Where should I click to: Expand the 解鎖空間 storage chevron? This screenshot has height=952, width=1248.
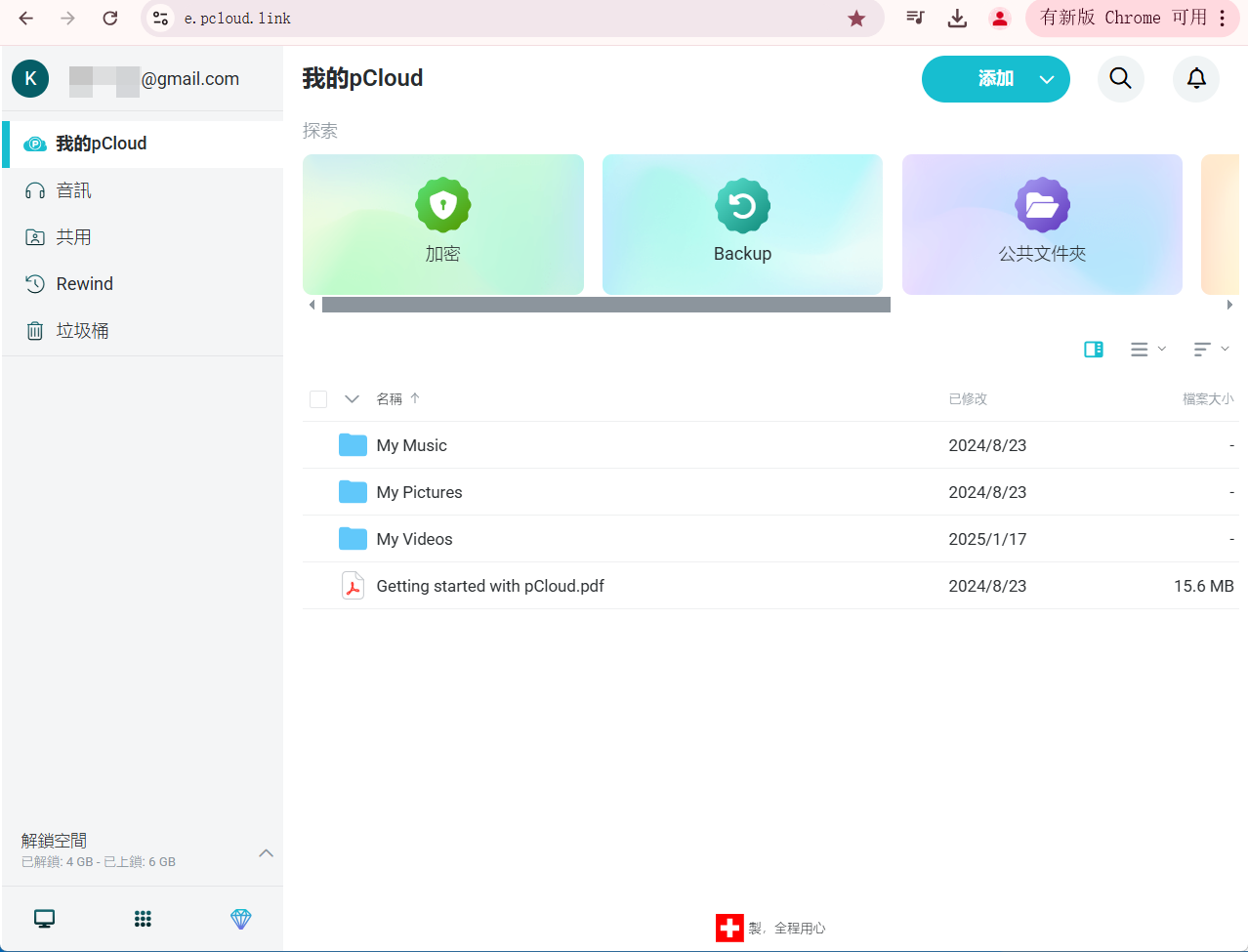click(266, 852)
